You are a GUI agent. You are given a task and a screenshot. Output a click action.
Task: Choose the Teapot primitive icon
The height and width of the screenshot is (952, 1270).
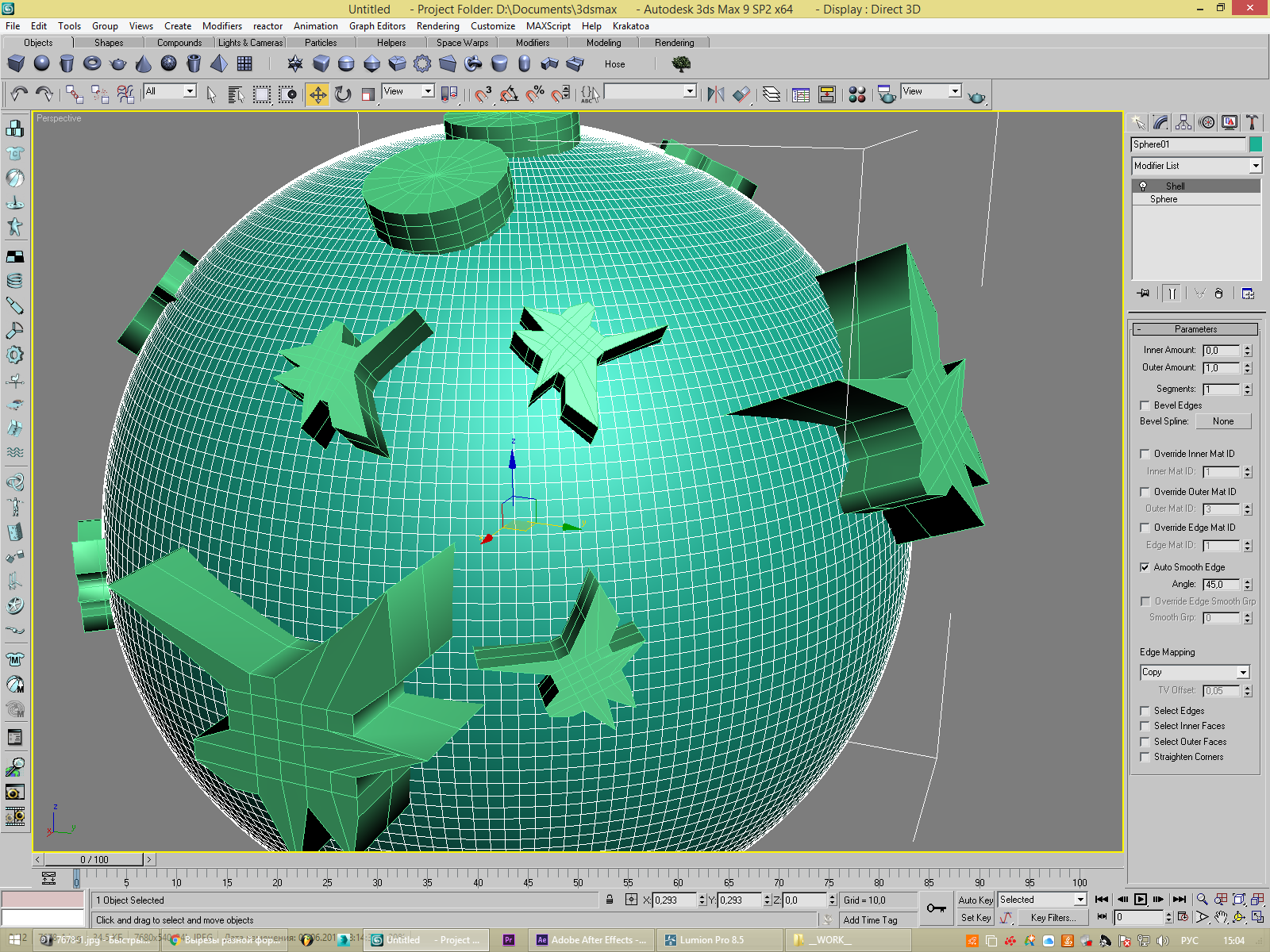(118, 64)
